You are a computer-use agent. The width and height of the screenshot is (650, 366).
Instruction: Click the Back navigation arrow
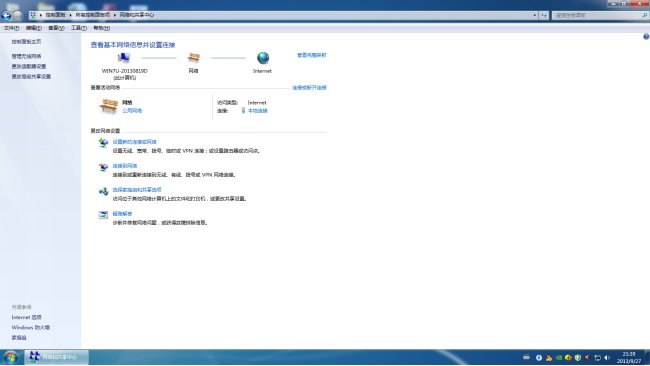click(6, 15)
